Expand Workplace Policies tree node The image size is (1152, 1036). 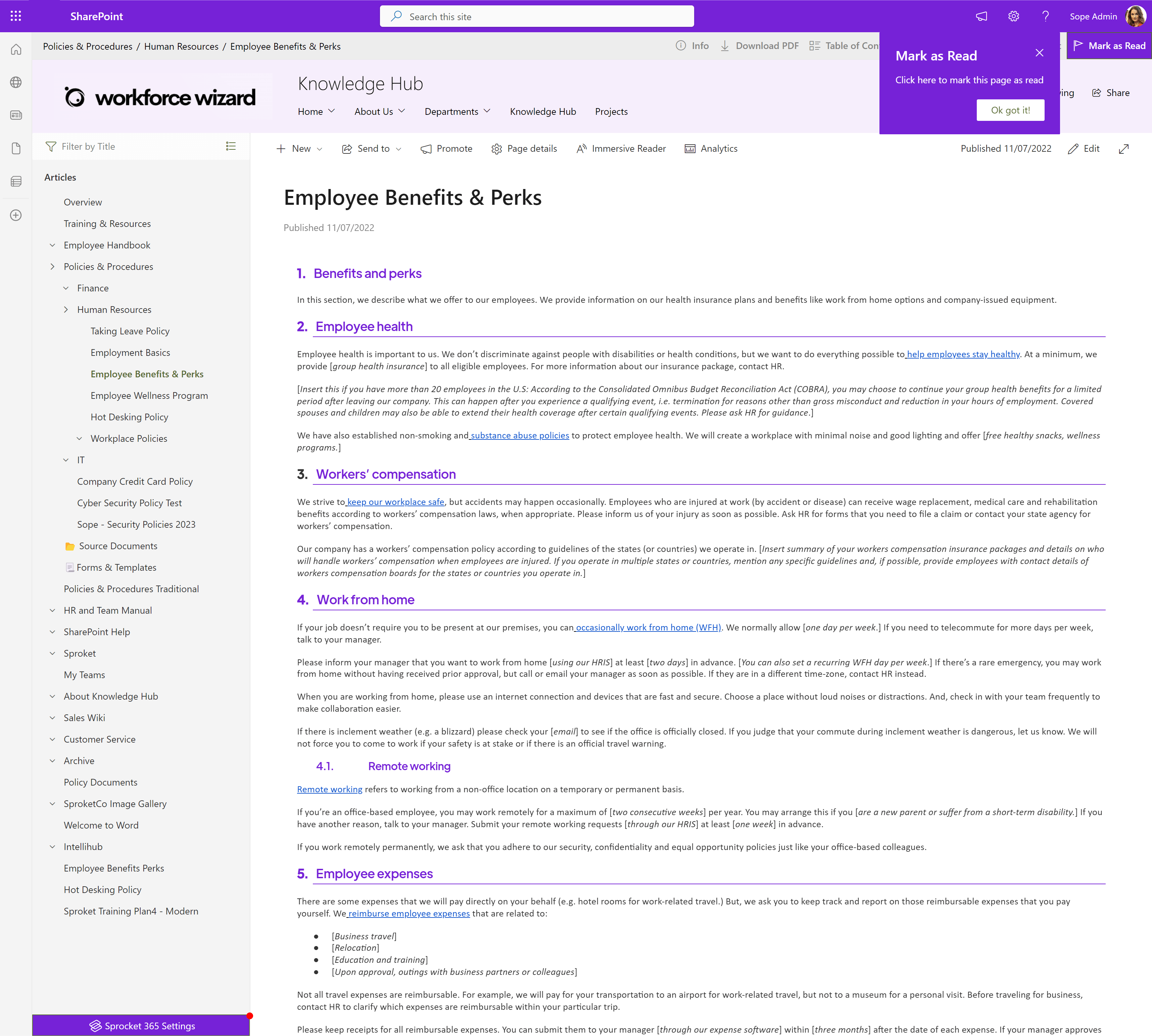click(x=79, y=439)
